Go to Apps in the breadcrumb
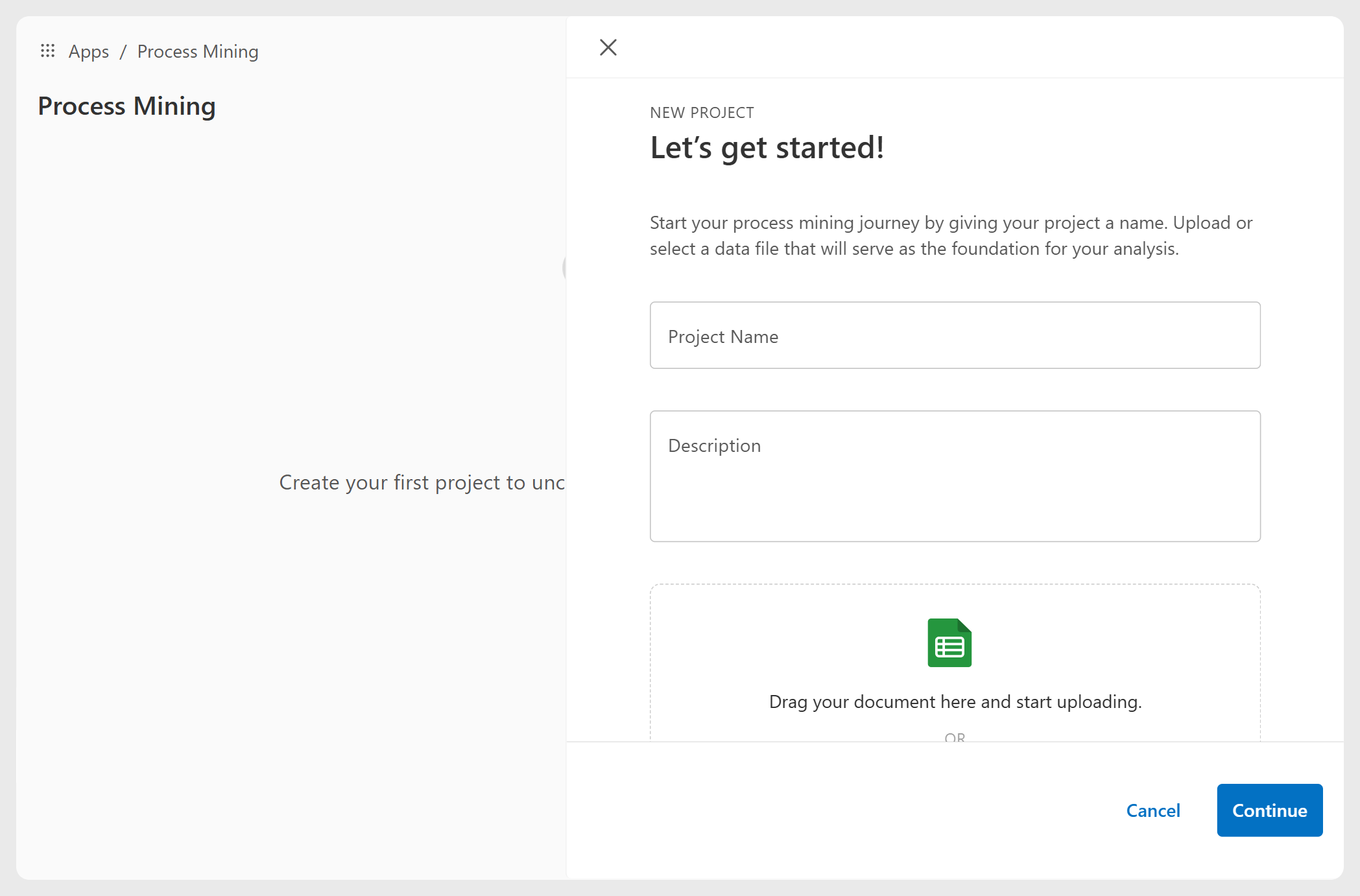Image resolution: width=1360 pixels, height=896 pixels. click(x=89, y=51)
